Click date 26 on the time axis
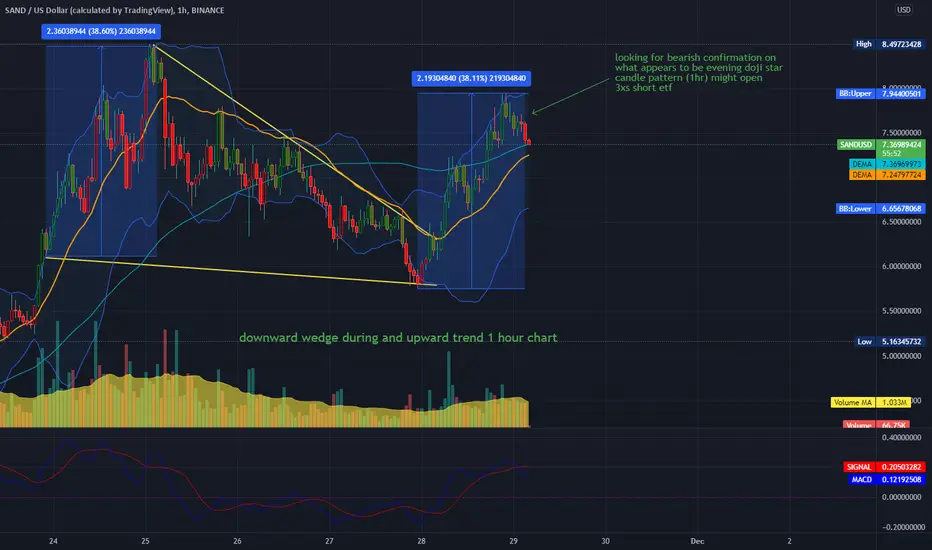The height and width of the screenshot is (550, 932). [x=237, y=541]
